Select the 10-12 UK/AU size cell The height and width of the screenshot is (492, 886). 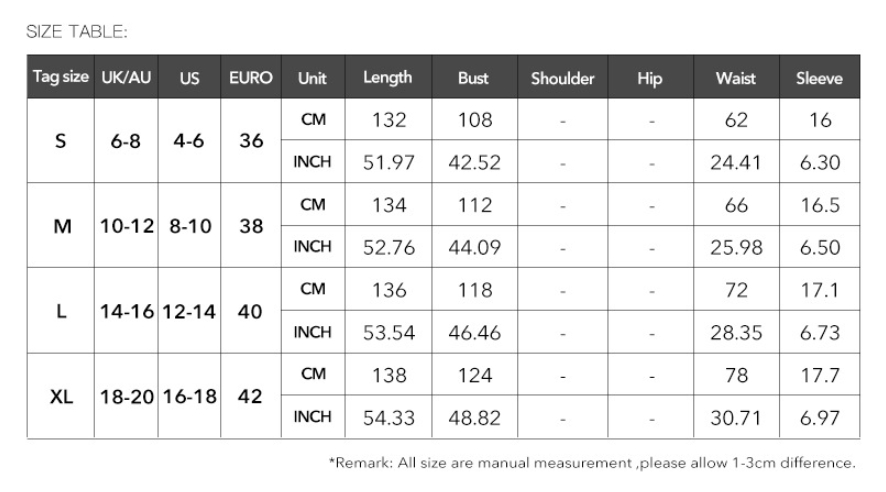pos(127,226)
